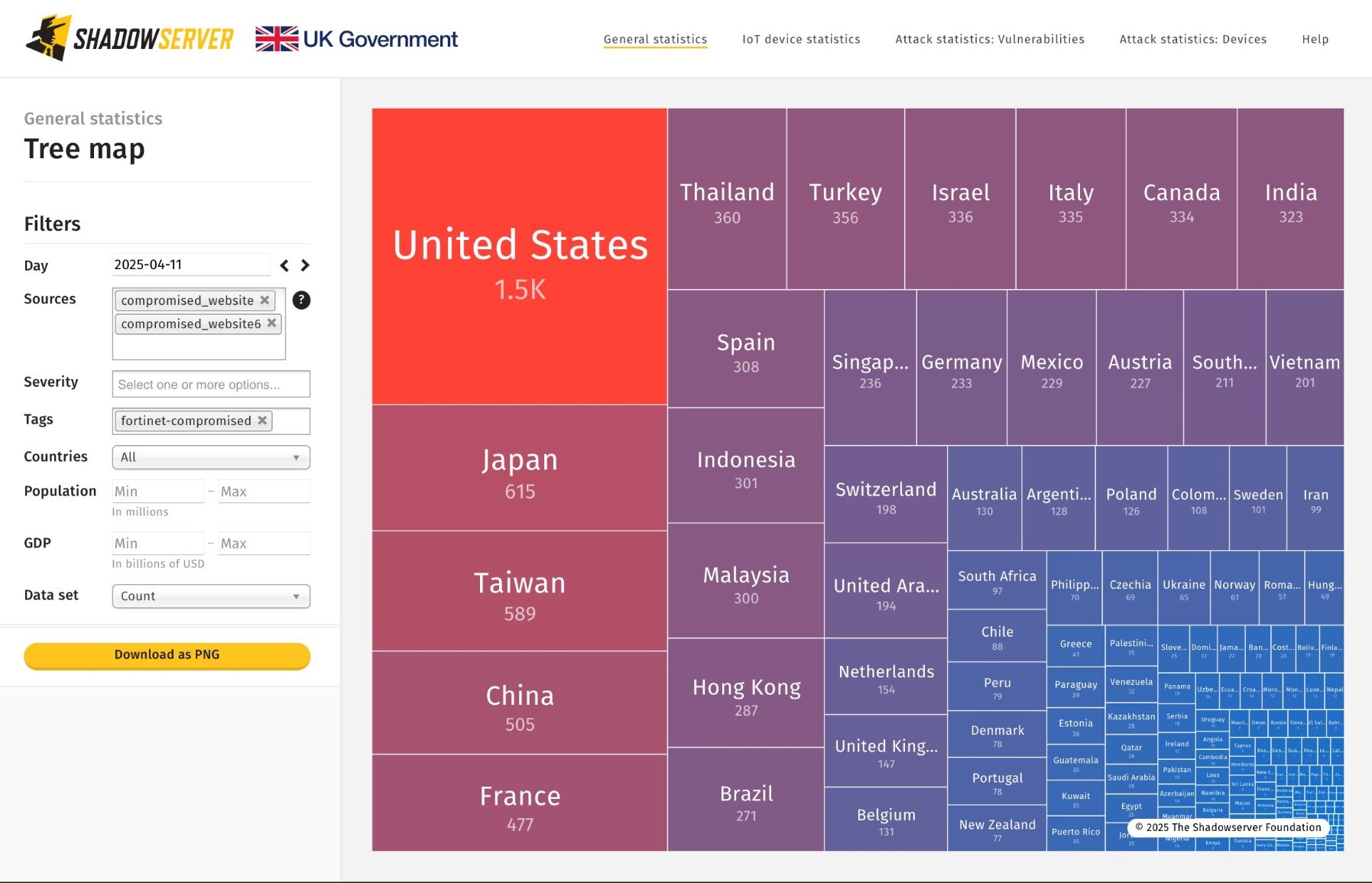
Task: Select the Austria treemap tile
Action: pyautogui.click(x=1140, y=368)
